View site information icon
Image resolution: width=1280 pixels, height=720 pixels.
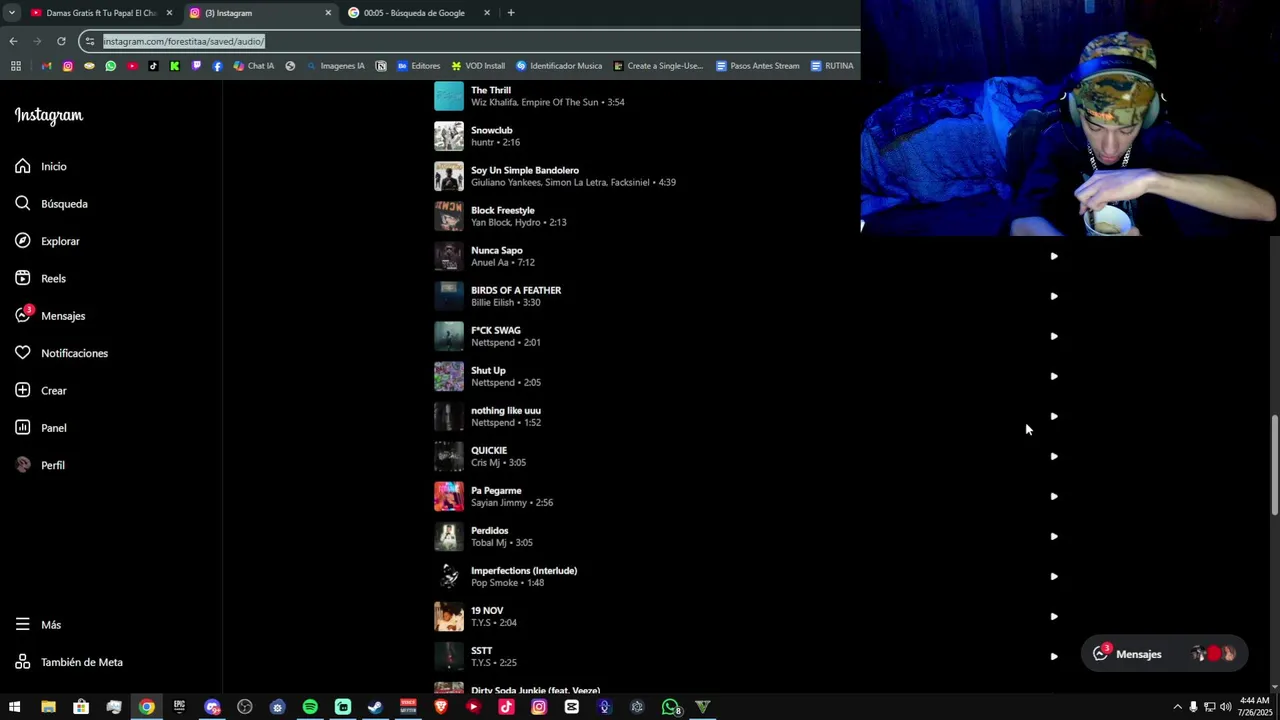click(x=90, y=41)
